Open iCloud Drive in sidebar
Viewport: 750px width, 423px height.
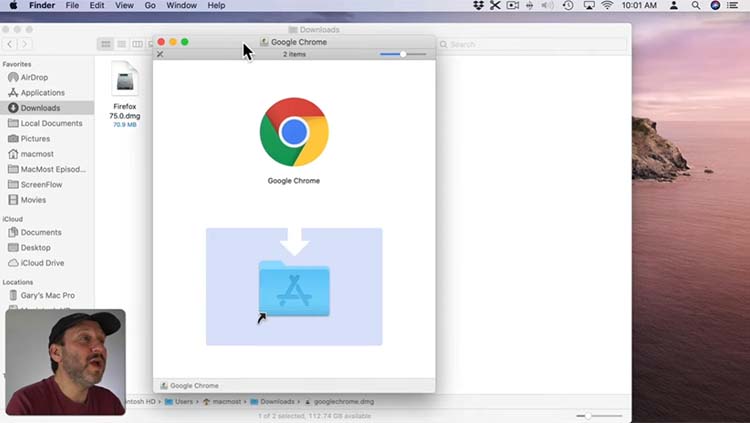pyautogui.click(x=47, y=263)
